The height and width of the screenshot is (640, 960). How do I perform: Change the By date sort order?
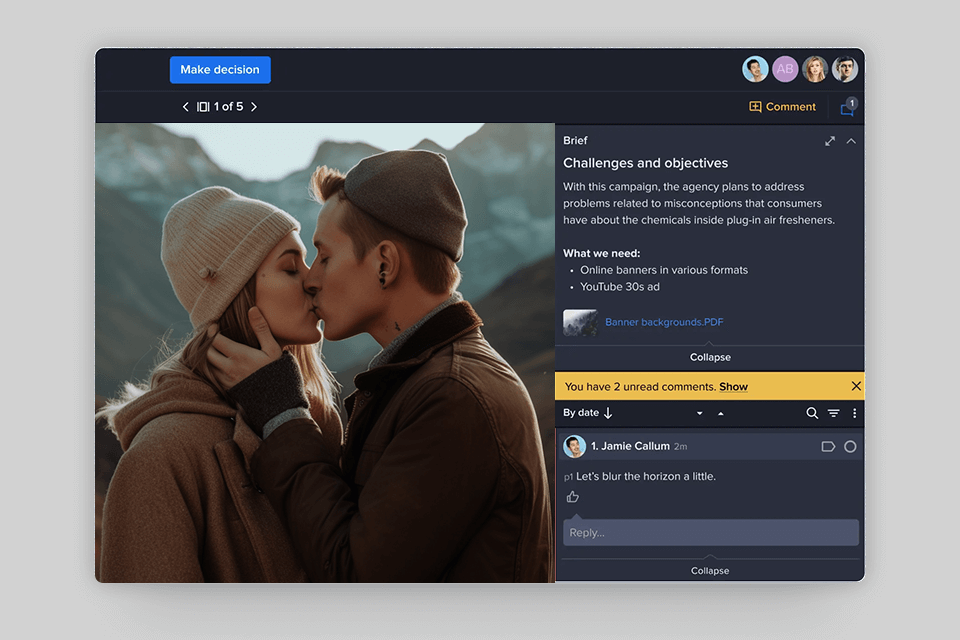coord(588,413)
